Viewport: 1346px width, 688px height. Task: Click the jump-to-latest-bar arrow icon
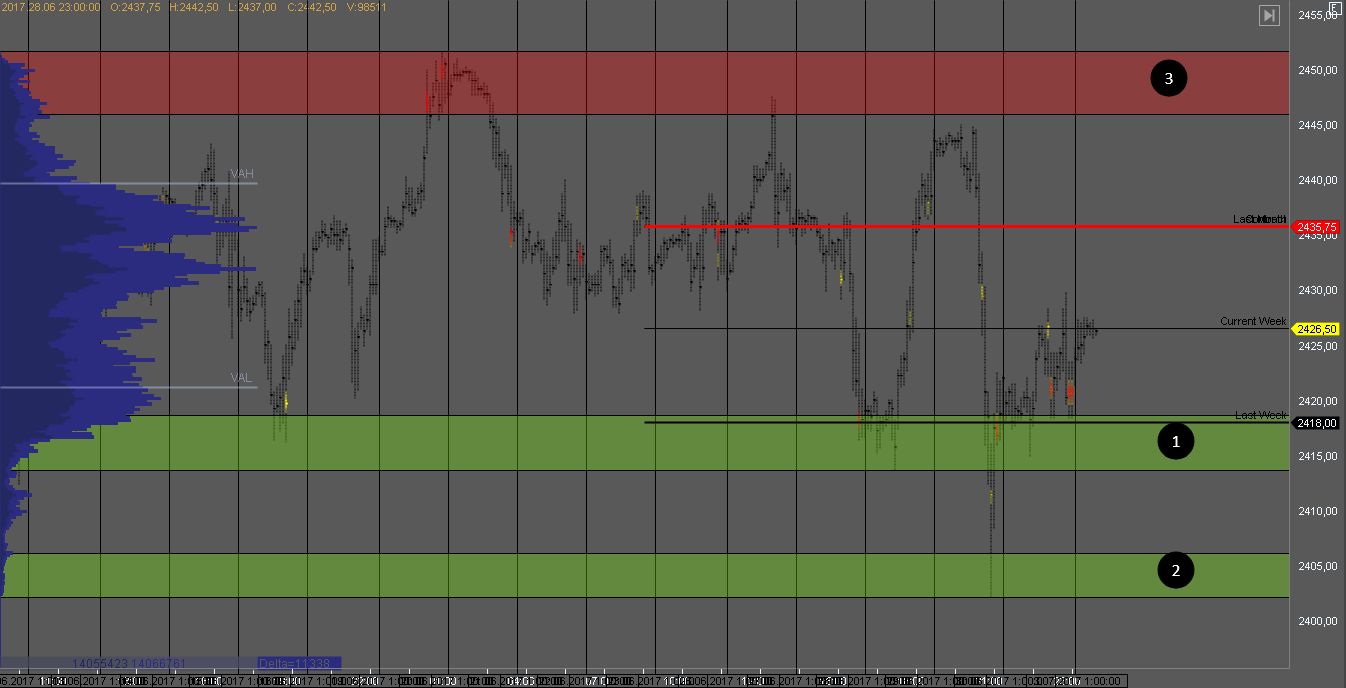coord(1268,15)
